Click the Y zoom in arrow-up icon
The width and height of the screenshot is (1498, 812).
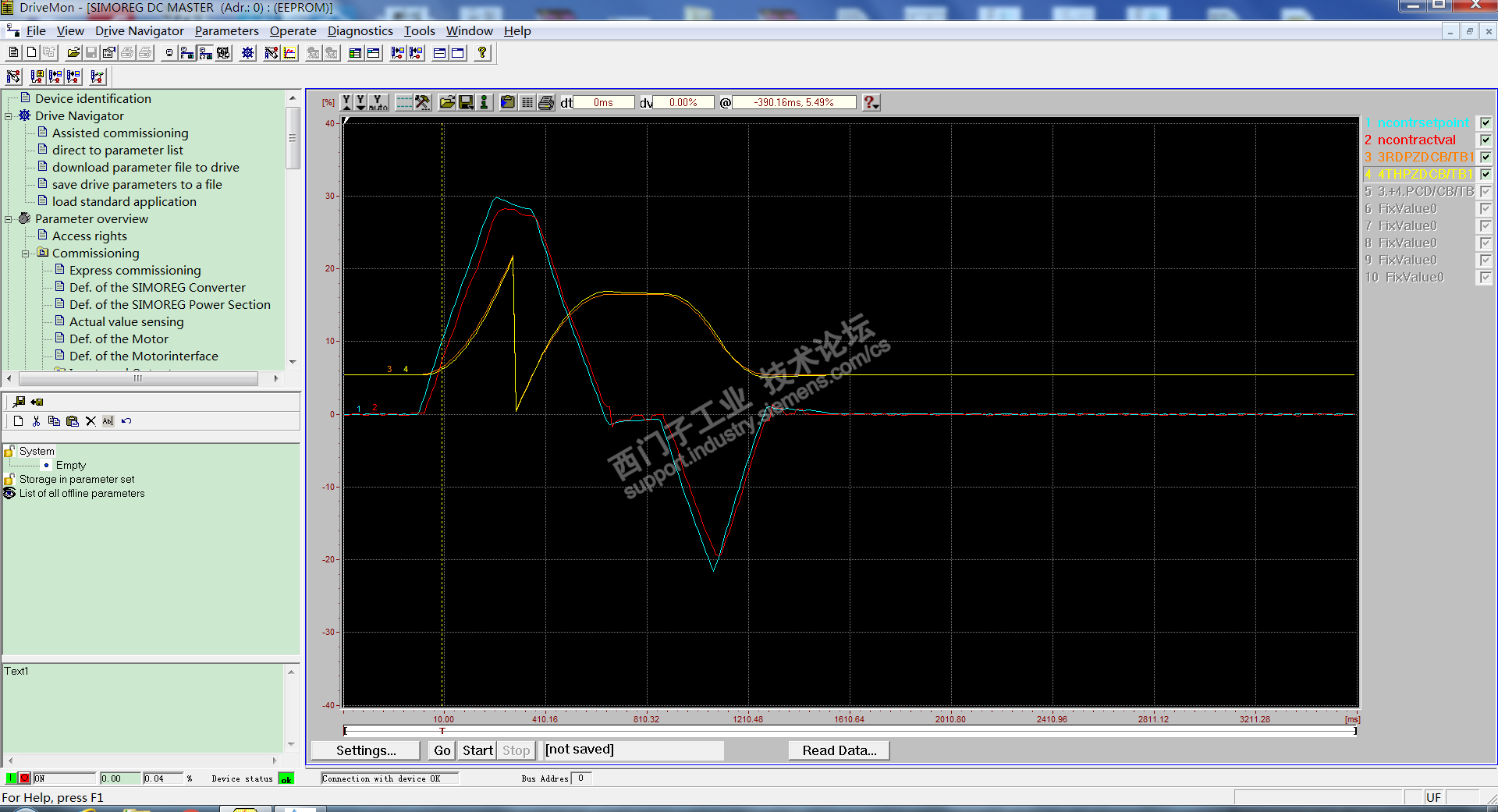pyautogui.click(x=346, y=102)
